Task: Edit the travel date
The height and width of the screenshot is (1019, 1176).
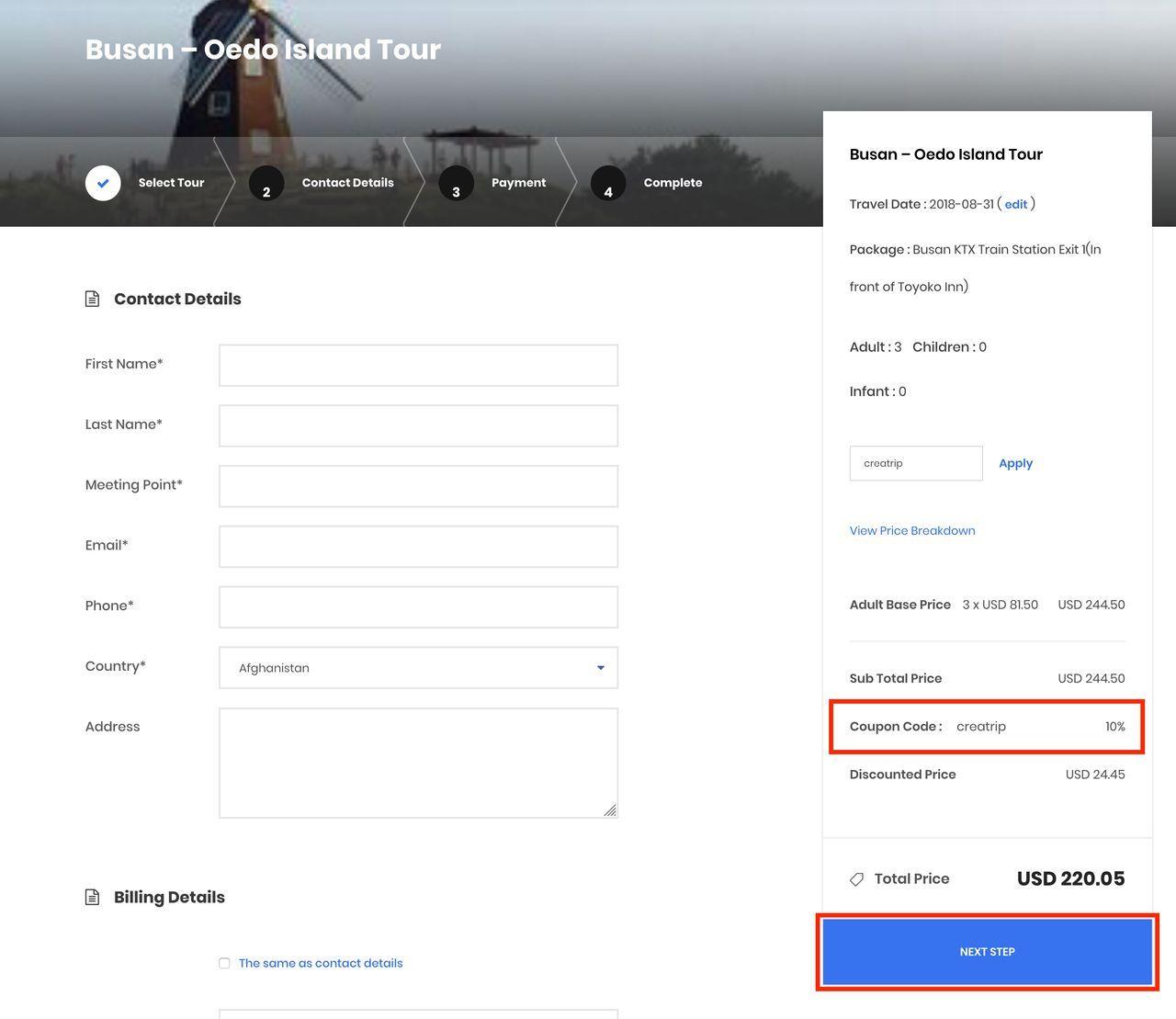Action: pyautogui.click(x=1015, y=204)
